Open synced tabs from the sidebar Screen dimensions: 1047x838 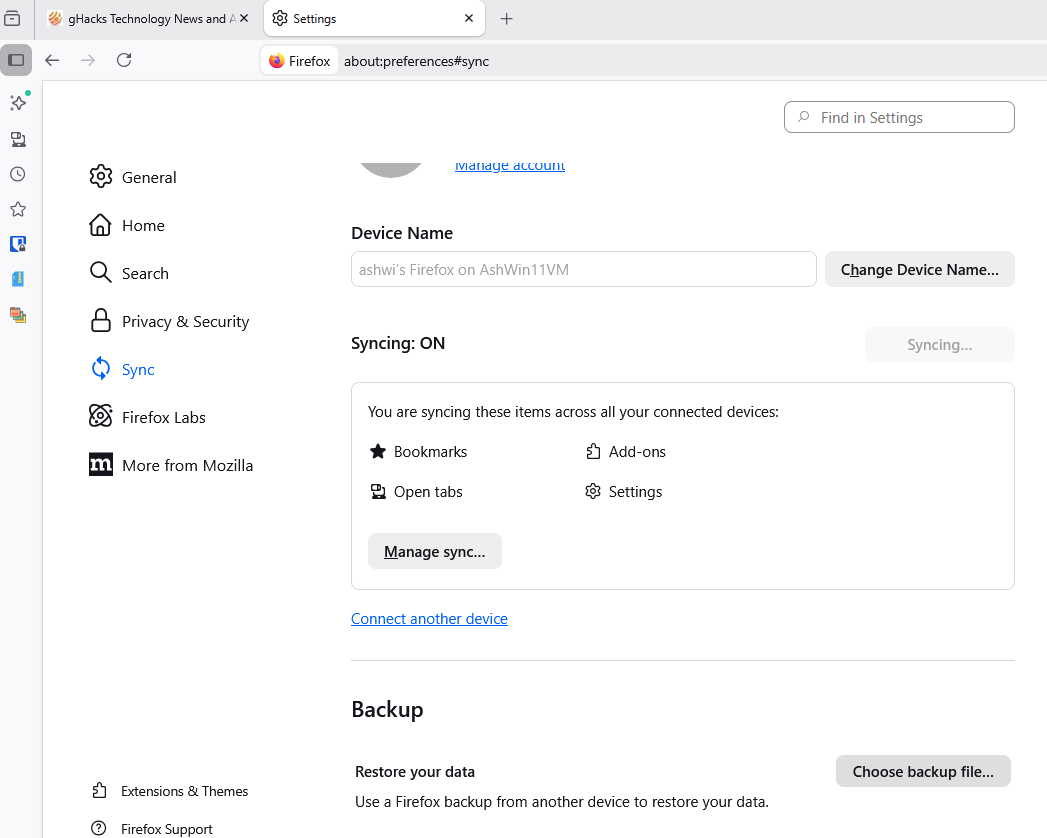(x=18, y=139)
